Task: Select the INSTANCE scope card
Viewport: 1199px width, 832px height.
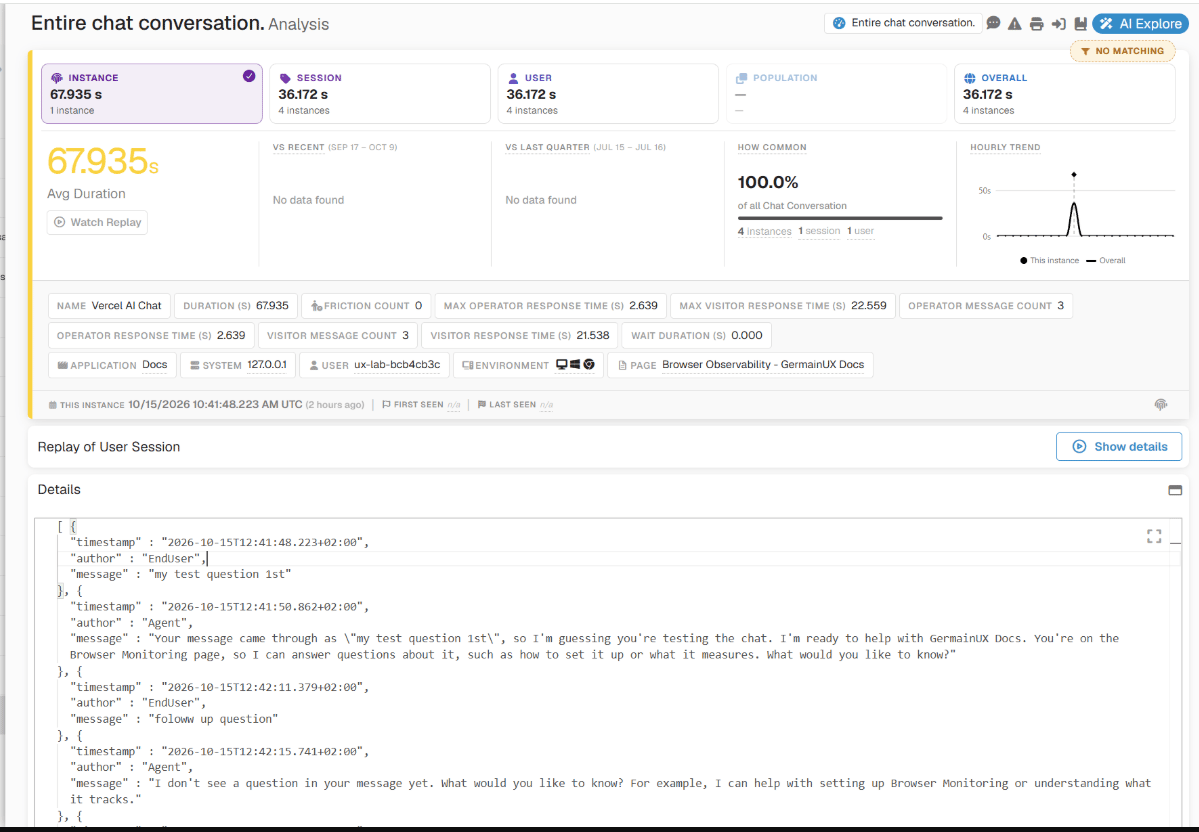Action: coord(151,93)
